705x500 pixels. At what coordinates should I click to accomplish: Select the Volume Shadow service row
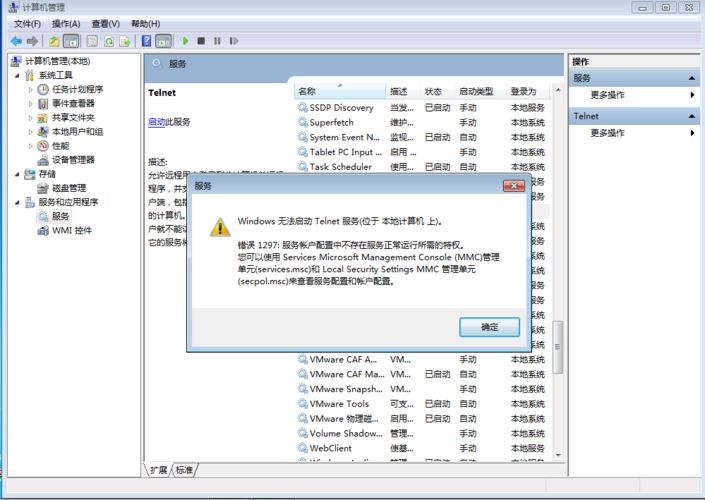(423, 433)
